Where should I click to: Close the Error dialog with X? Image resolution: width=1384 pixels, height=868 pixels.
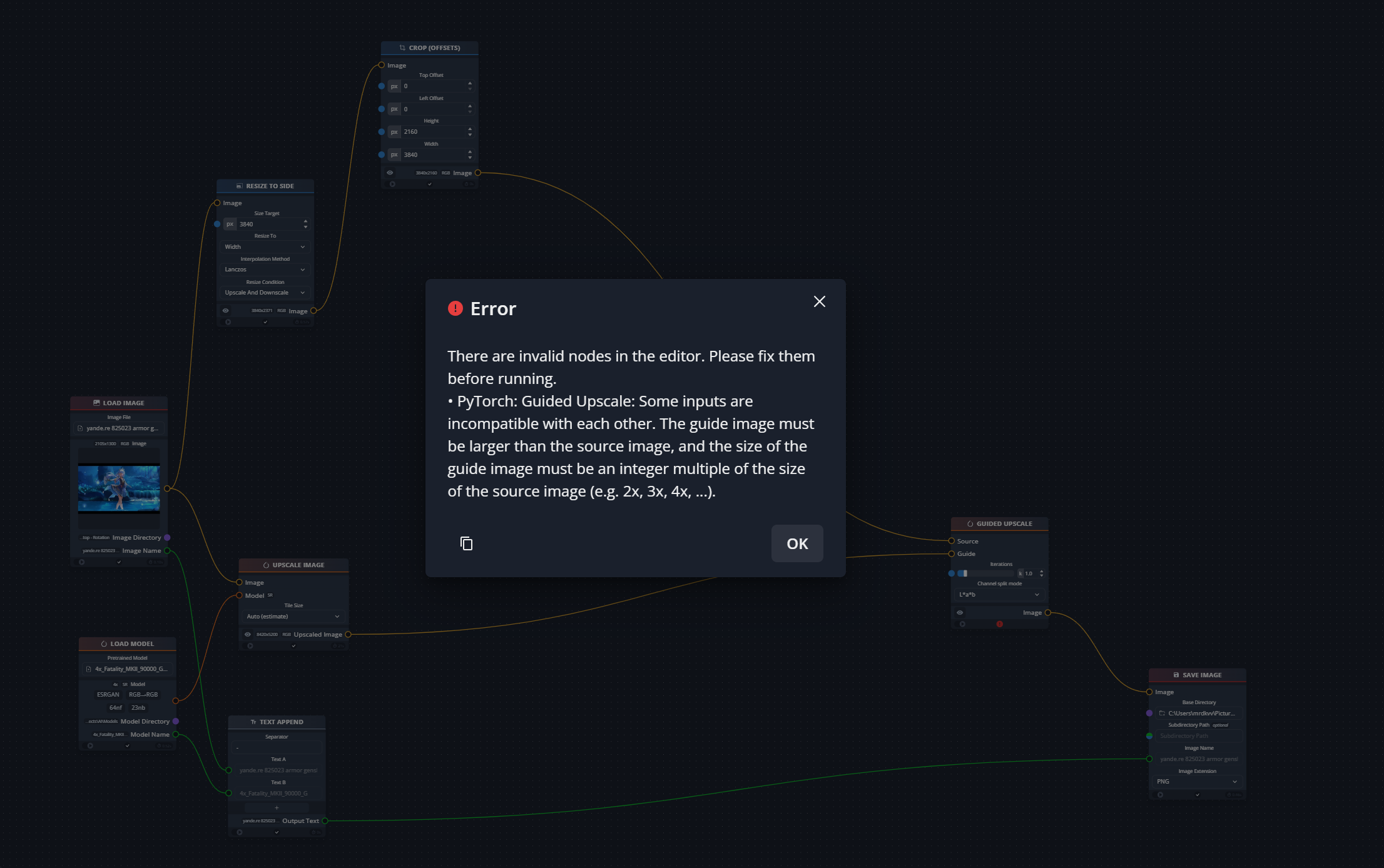tap(819, 301)
